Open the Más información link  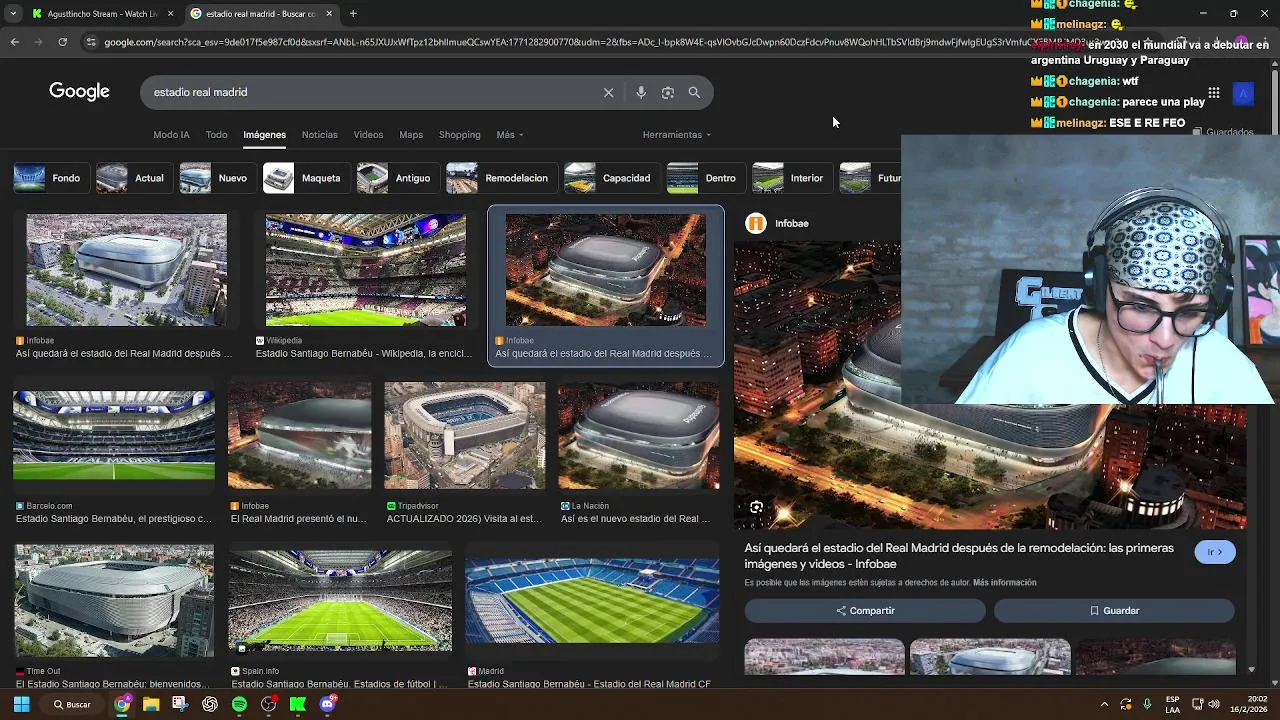pyautogui.click(x=1004, y=582)
